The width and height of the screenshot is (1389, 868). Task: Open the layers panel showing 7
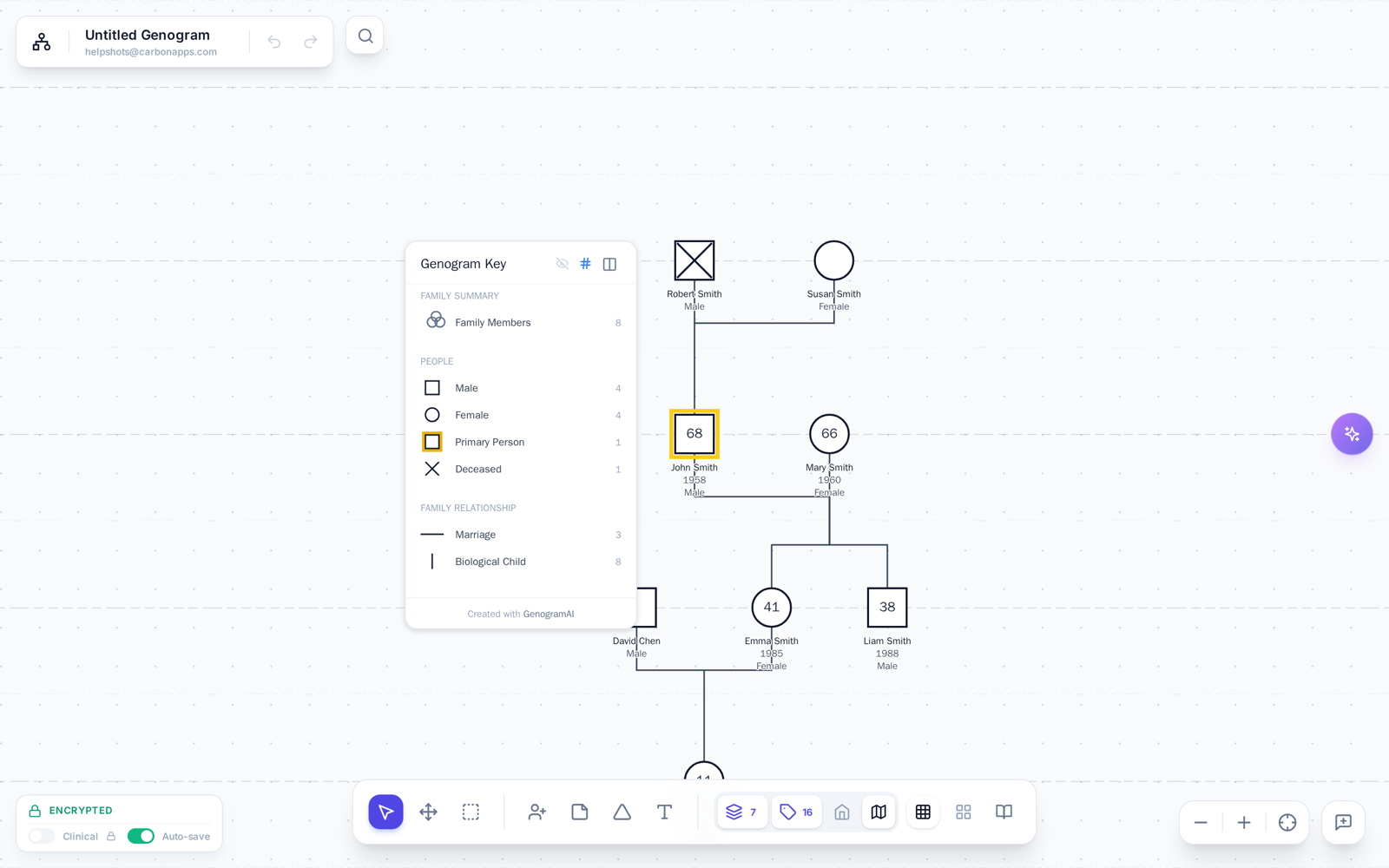click(742, 812)
